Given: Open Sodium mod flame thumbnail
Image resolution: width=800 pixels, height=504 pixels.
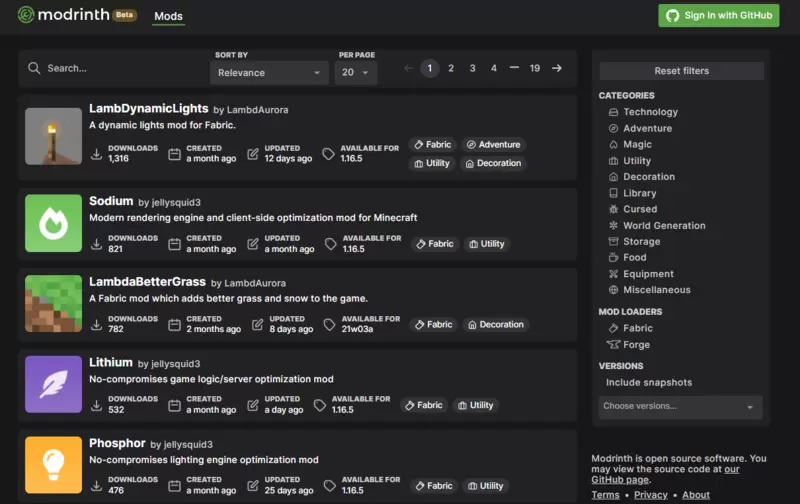Looking at the screenshot, I should [x=54, y=223].
